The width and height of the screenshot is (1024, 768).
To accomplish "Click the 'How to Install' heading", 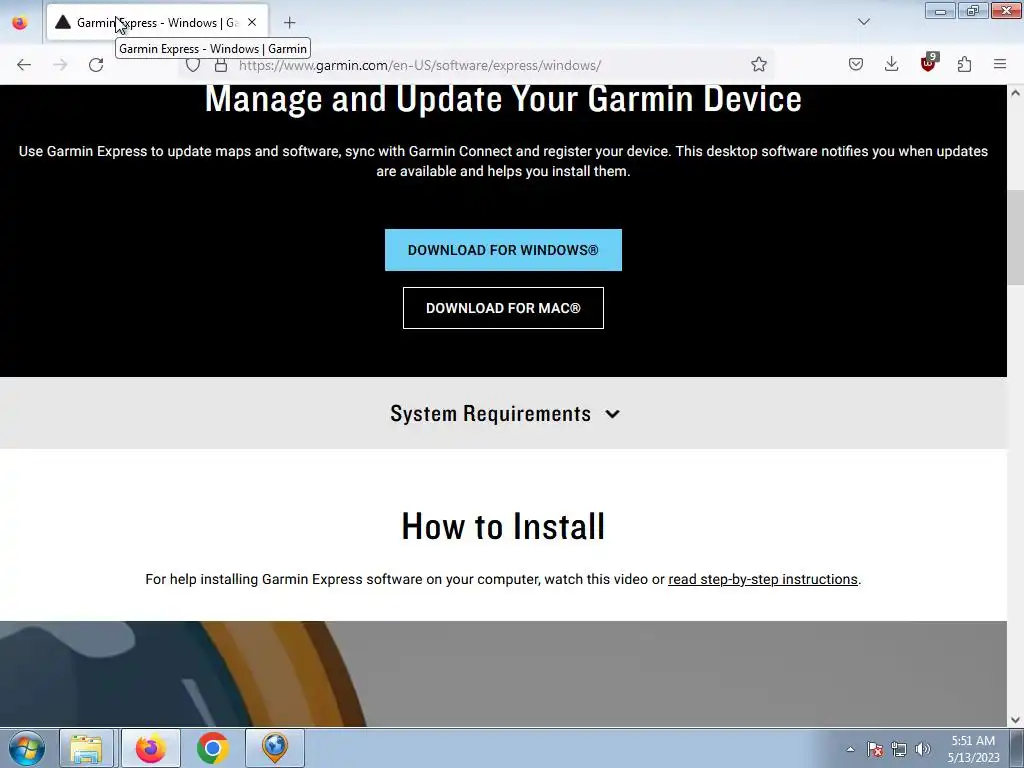I will click(x=503, y=526).
